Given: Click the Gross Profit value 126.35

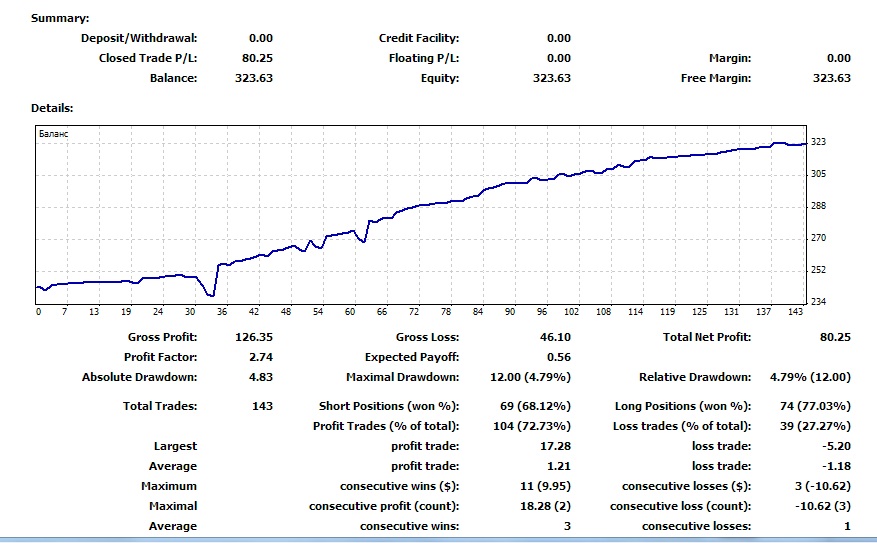Looking at the screenshot, I should click(x=254, y=337).
